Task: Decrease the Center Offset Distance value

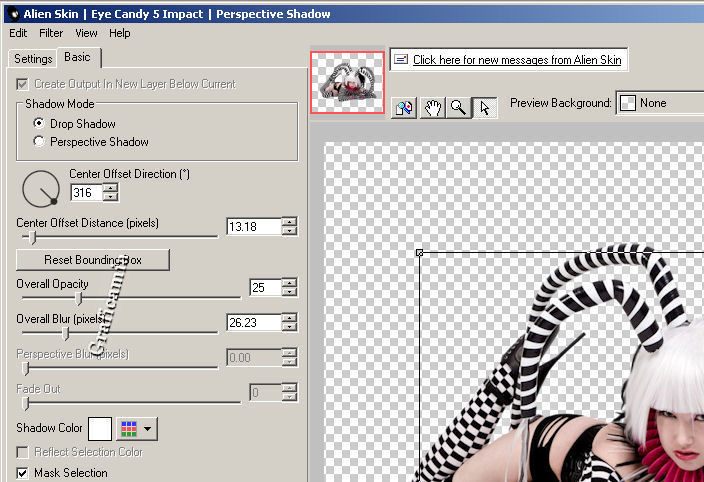Action: (x=290, y=231)
